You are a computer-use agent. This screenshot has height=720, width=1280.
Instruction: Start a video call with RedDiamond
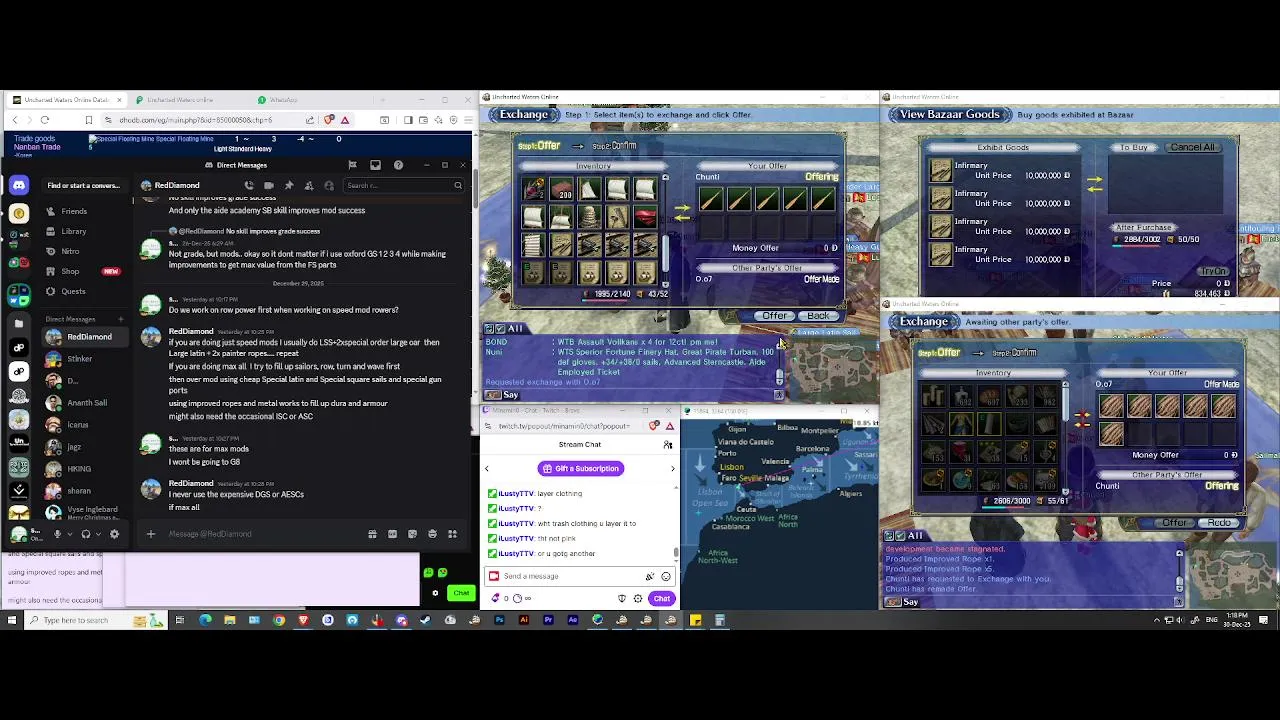tap(269, 185)
